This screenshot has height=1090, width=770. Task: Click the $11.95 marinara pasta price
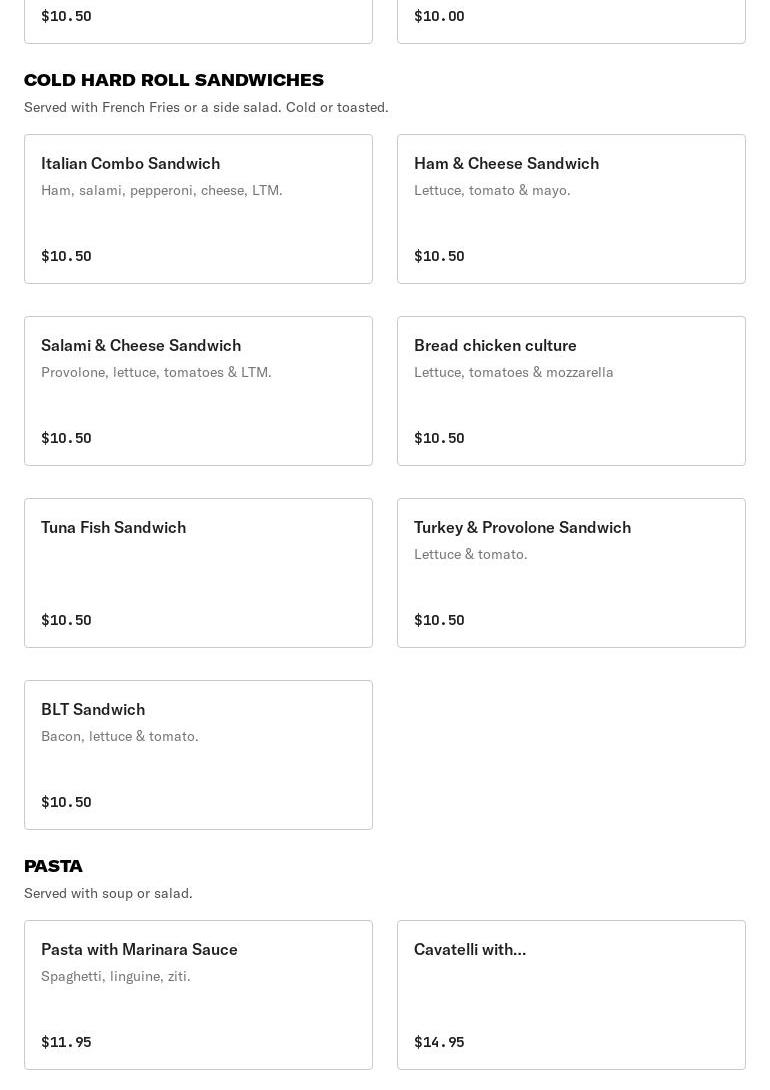point(66,1042)
